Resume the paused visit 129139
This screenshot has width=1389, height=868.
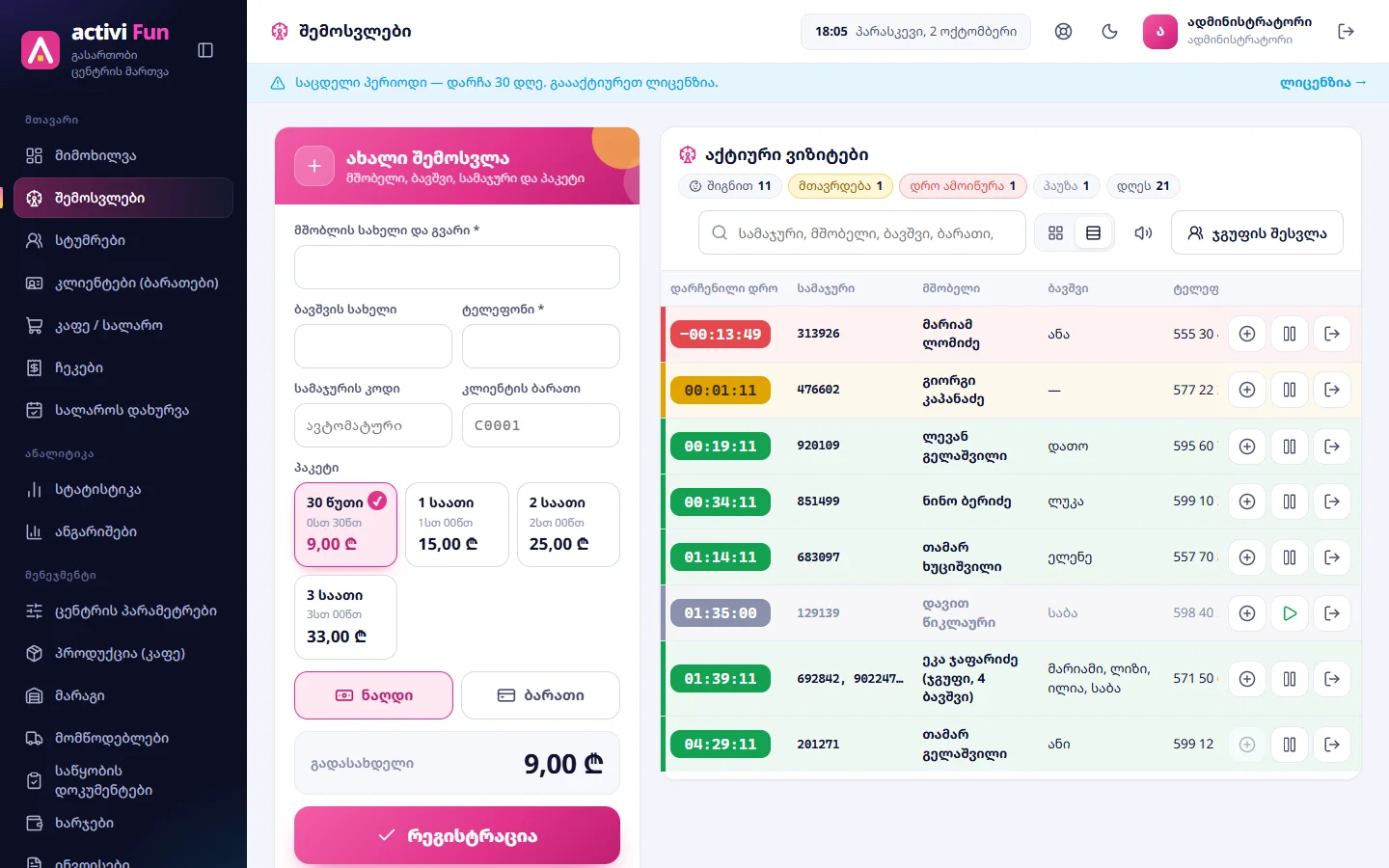1290,613
